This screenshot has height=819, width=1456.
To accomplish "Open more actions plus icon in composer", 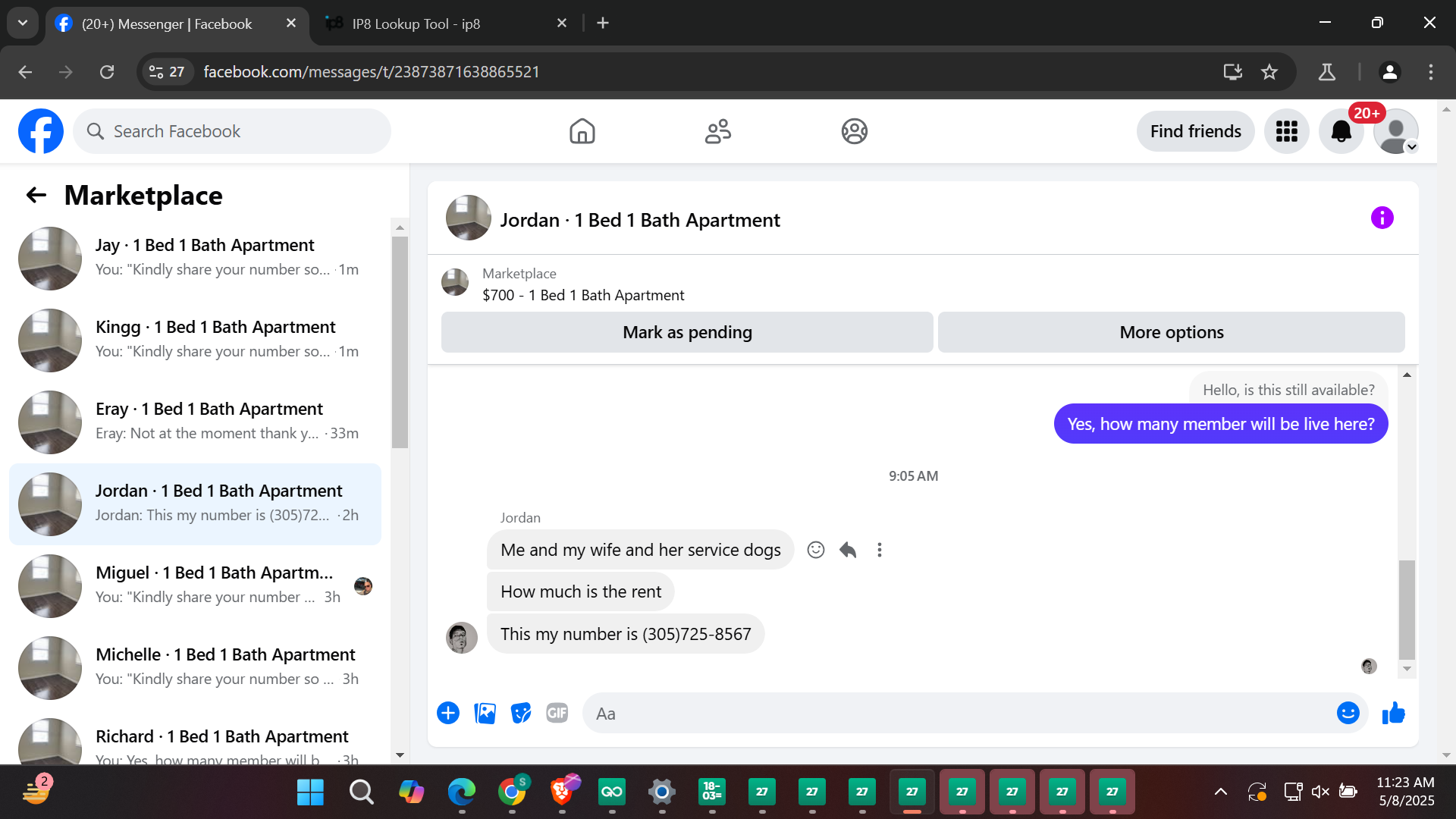I will click(448, 713).
